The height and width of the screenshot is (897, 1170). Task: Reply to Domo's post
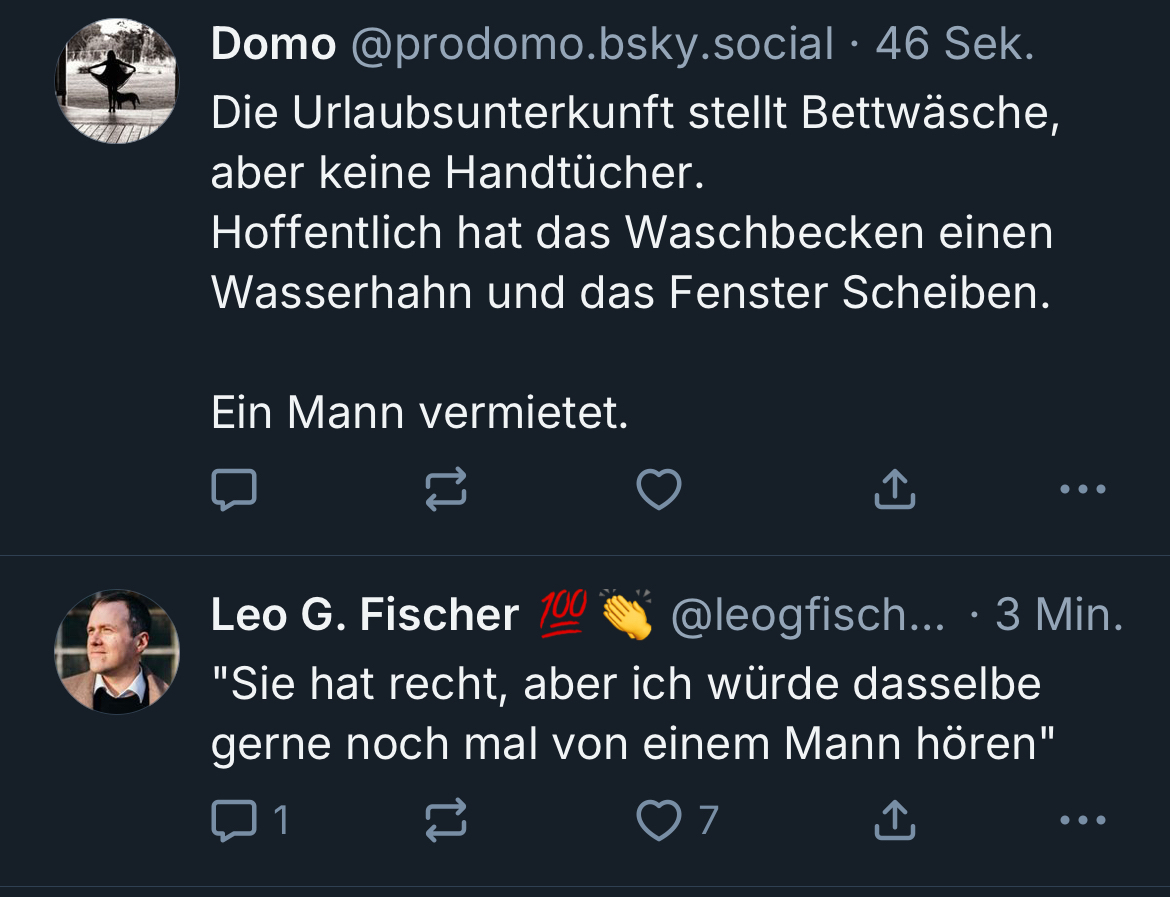tap(235, 490)
